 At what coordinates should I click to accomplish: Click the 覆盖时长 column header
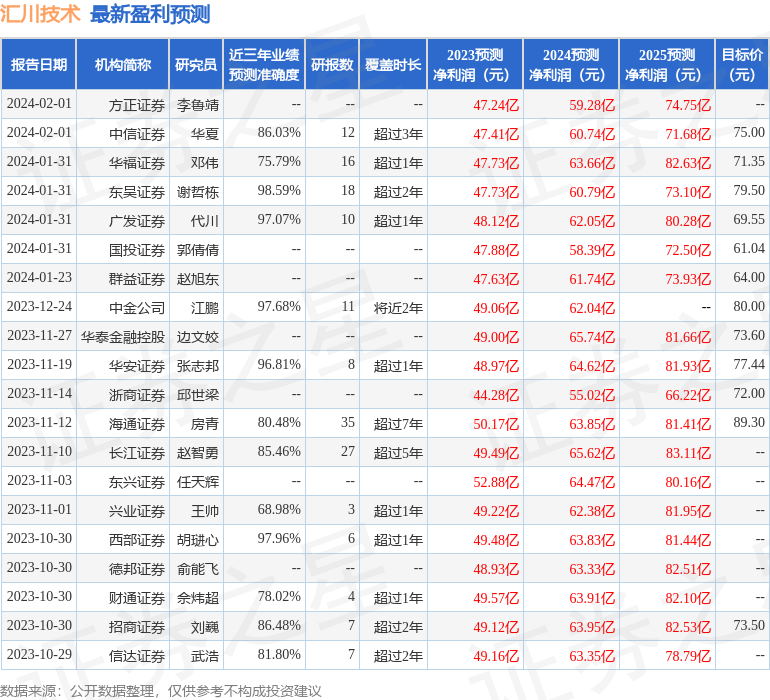[393, 65]
